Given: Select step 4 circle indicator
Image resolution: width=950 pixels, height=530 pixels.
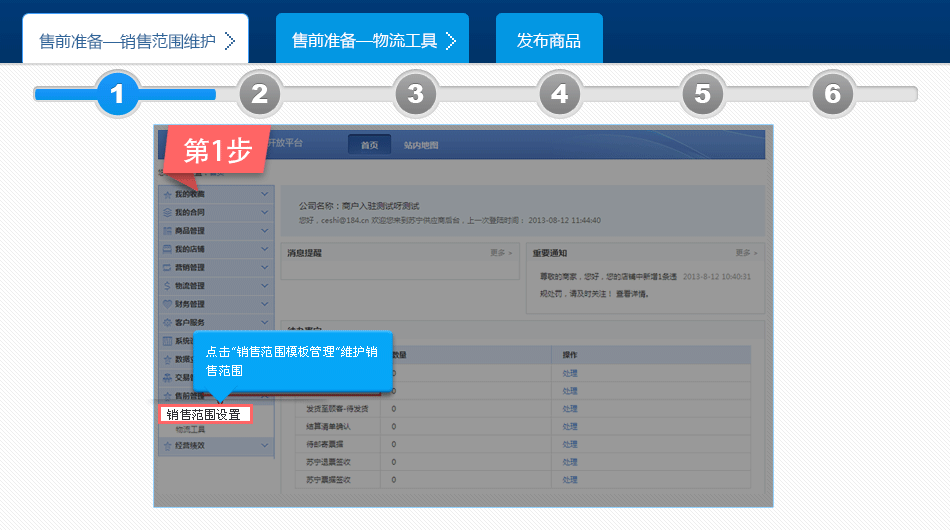Looking at the screenshot, I should pos(559,95).
